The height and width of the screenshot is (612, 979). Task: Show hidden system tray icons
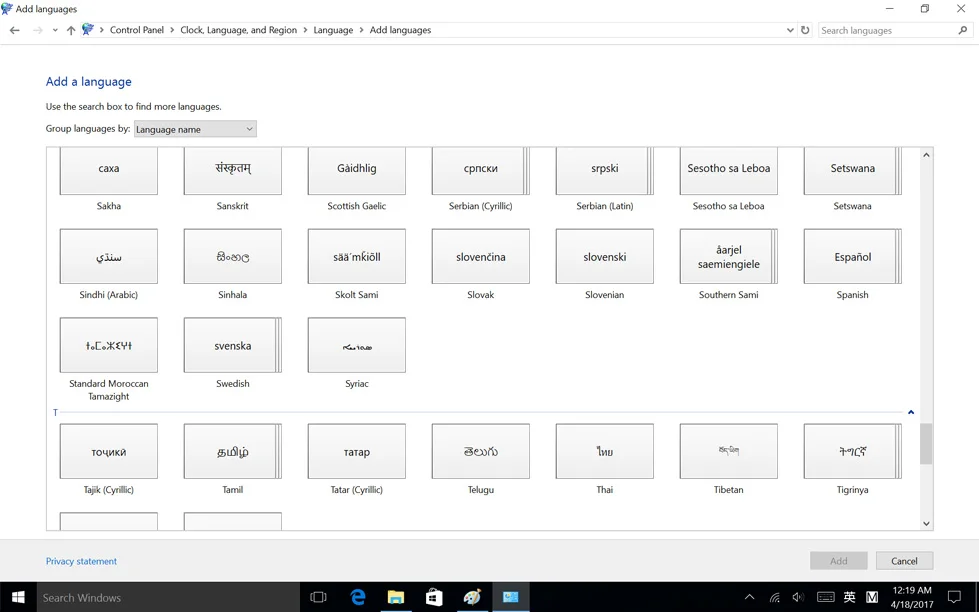click(749, 597)
